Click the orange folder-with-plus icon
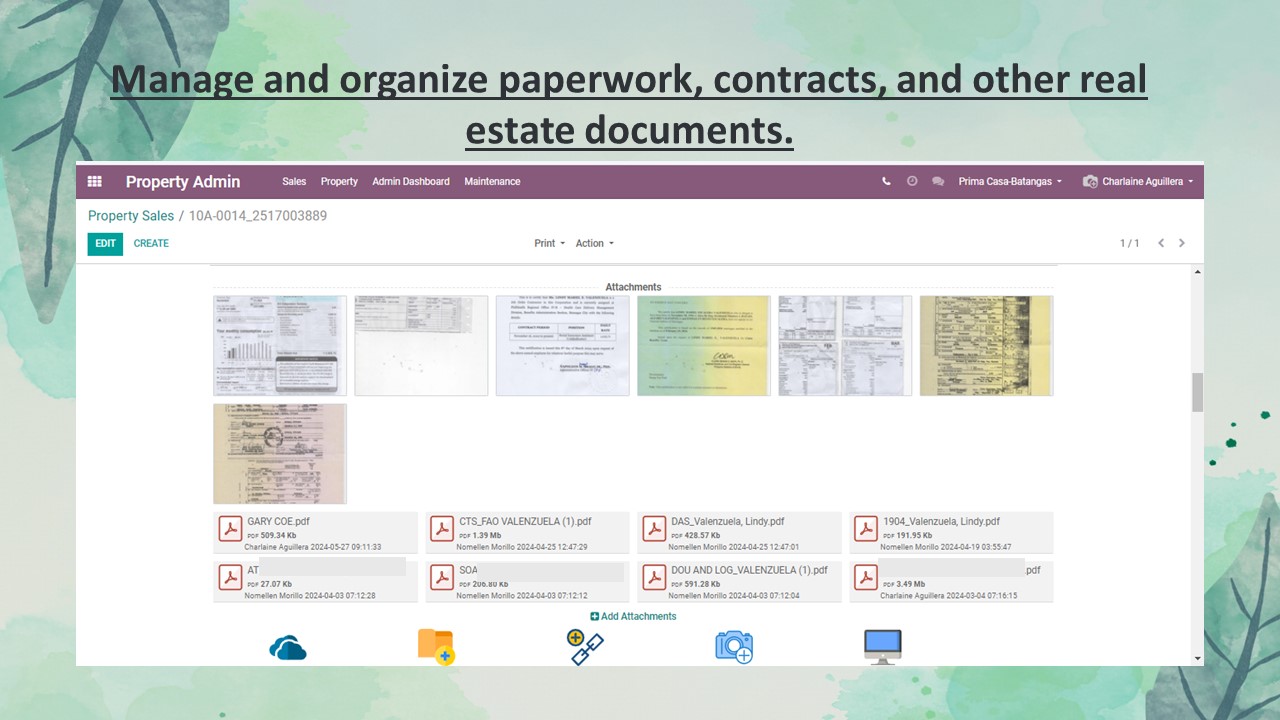The image size is (1280, 720). [436, 647]
